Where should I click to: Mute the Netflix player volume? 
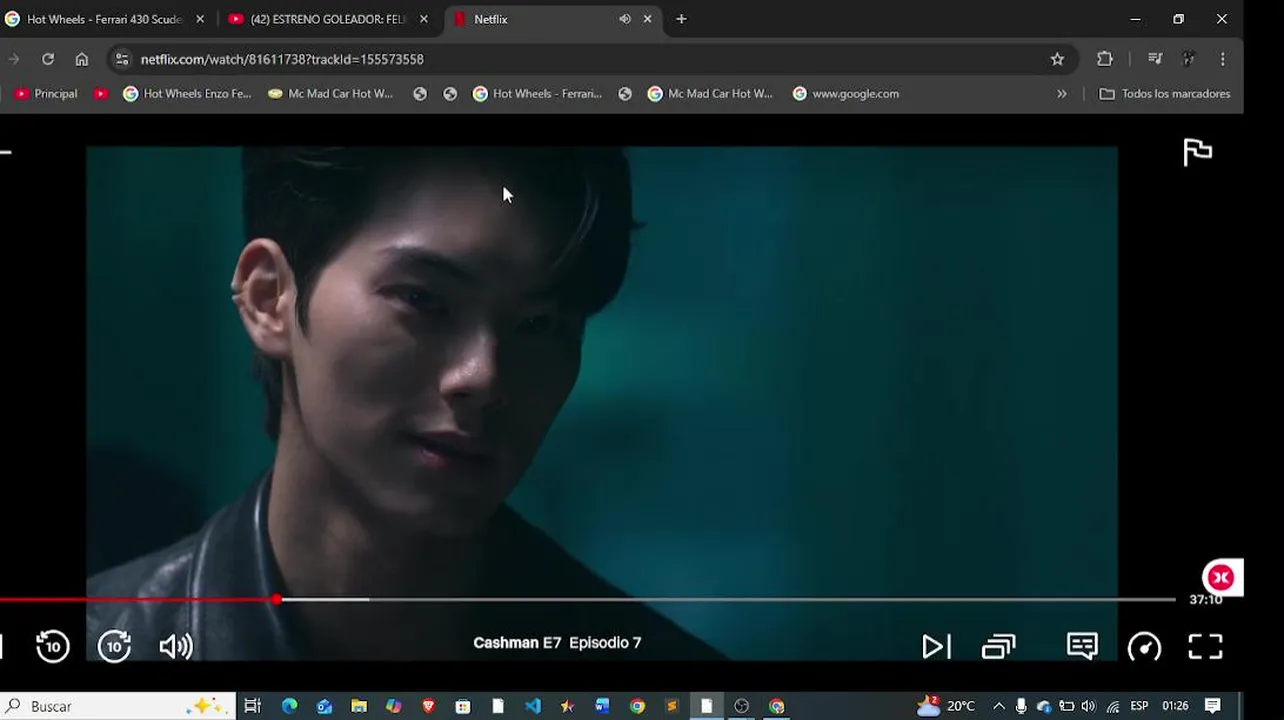pyautogui.click(x=176, y=647)
